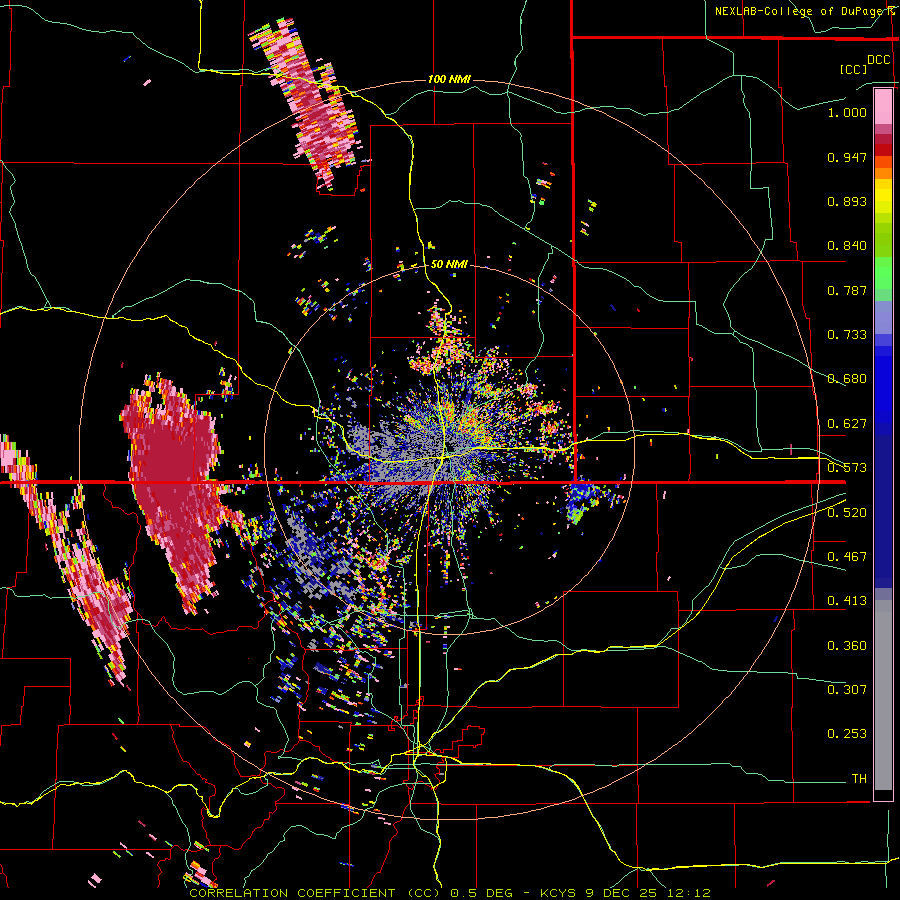Click the dark navy segment of the color bar
Viewport: 900px width, 900px height.
[x=883, y=511]
